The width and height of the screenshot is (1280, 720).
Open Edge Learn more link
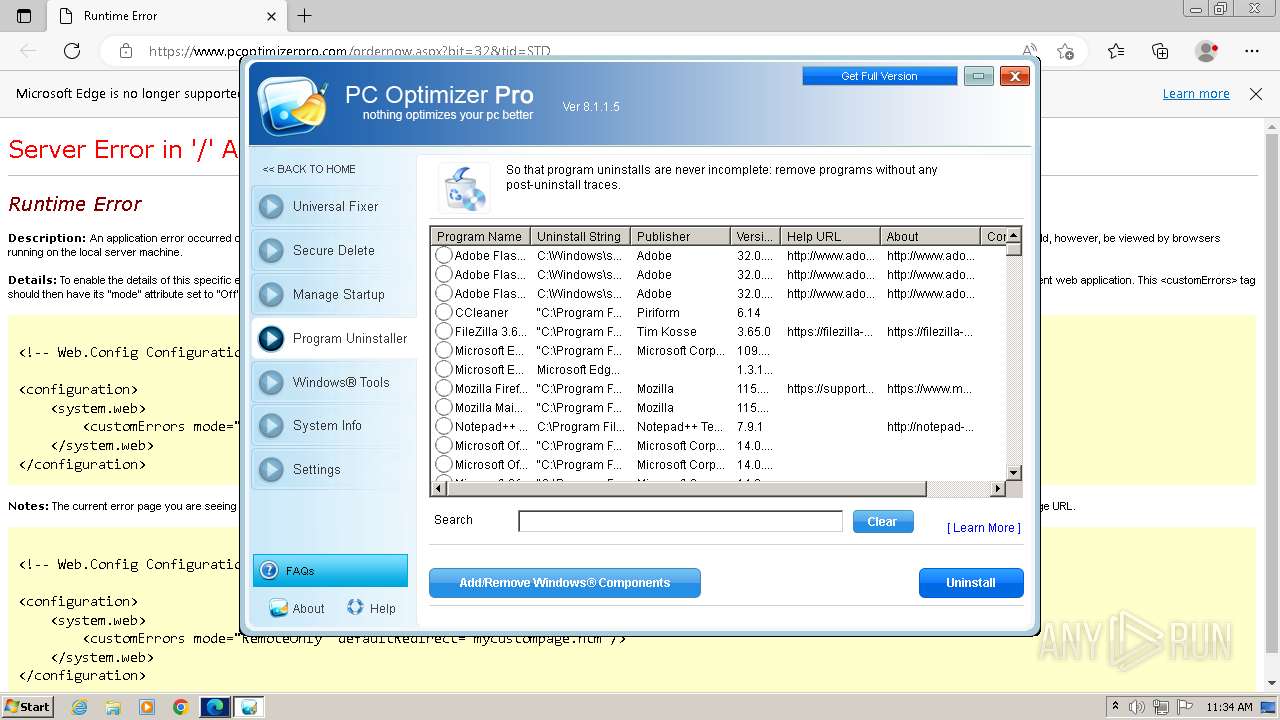(1196, 94)
